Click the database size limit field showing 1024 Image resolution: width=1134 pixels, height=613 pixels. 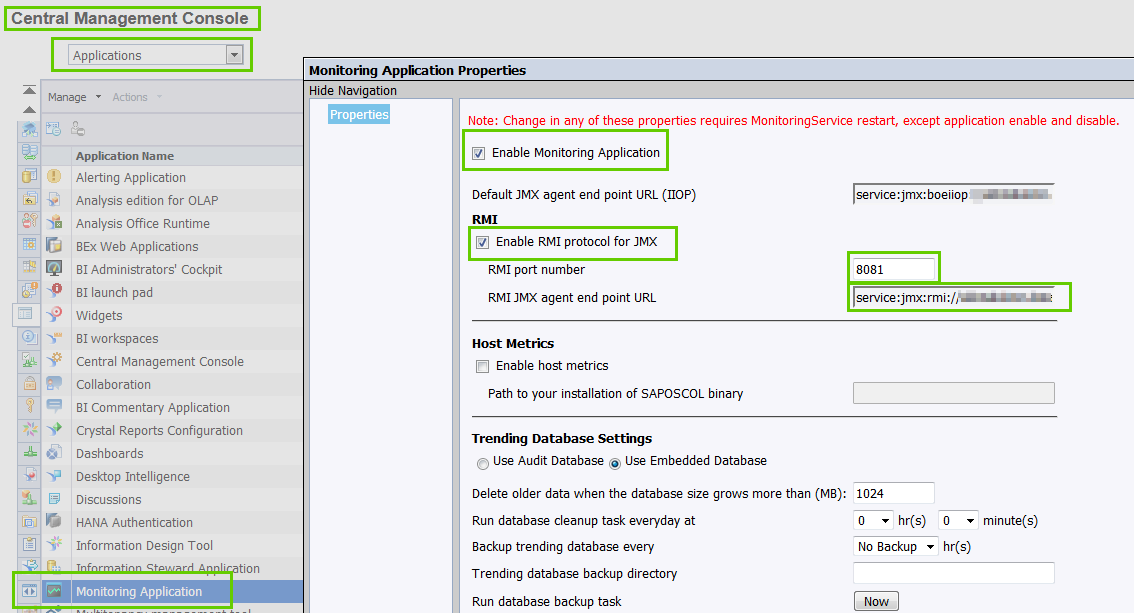pos(894,493)
